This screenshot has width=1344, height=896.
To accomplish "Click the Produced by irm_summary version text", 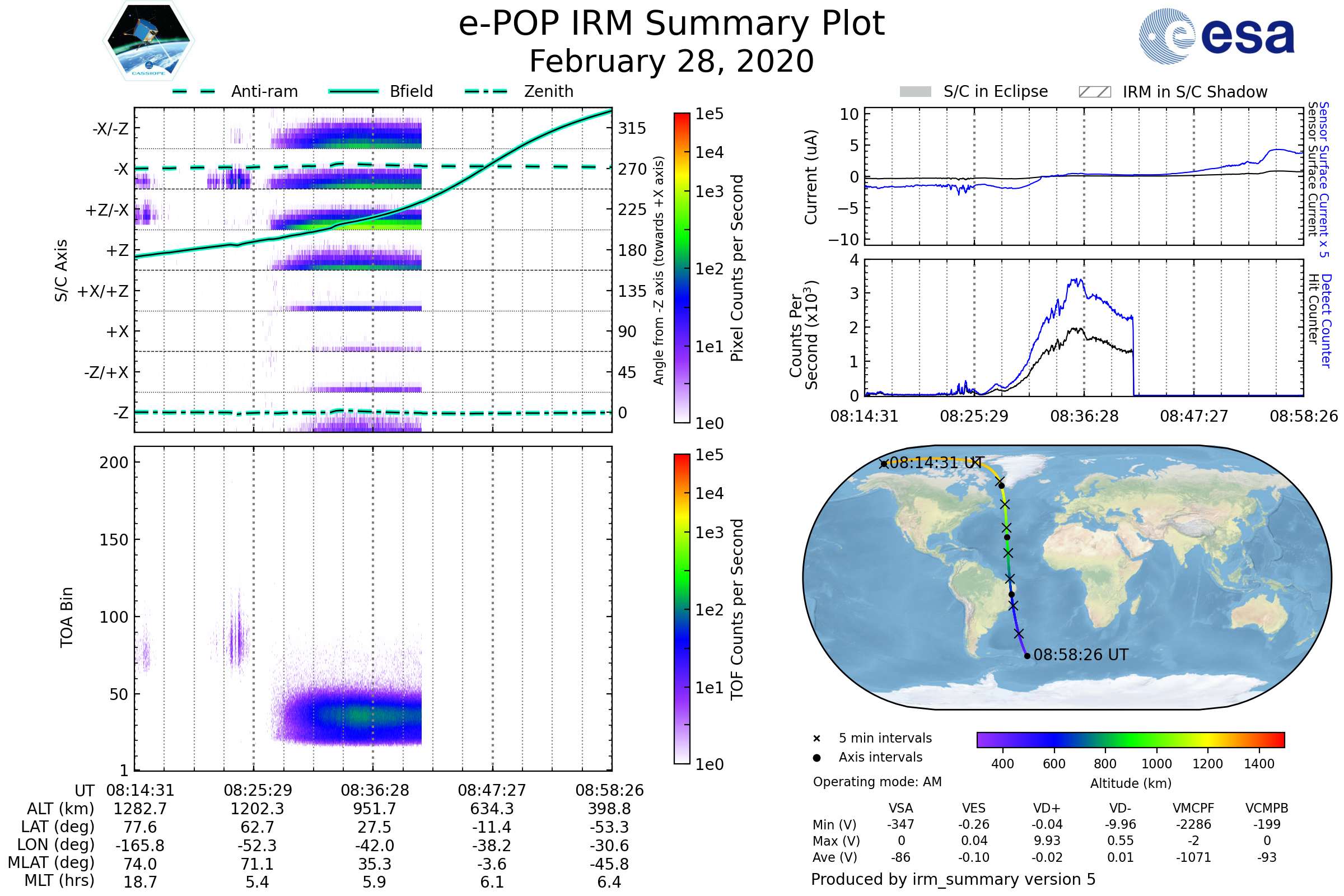I will point(953,879).
